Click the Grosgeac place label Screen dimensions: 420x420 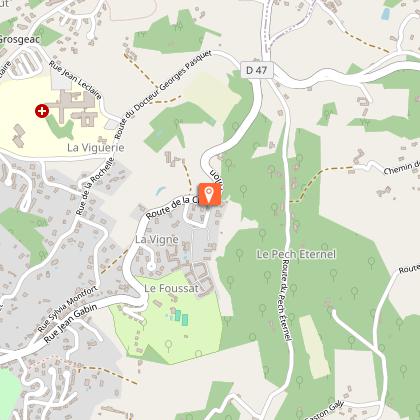pos(20,40)
